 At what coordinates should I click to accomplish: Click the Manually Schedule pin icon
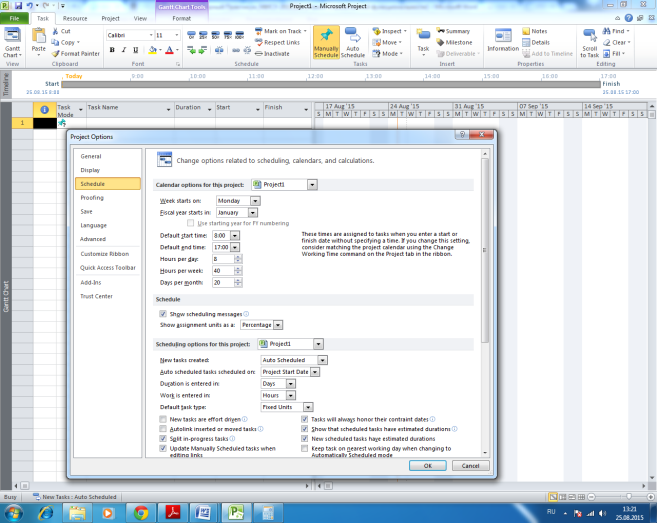326,36
